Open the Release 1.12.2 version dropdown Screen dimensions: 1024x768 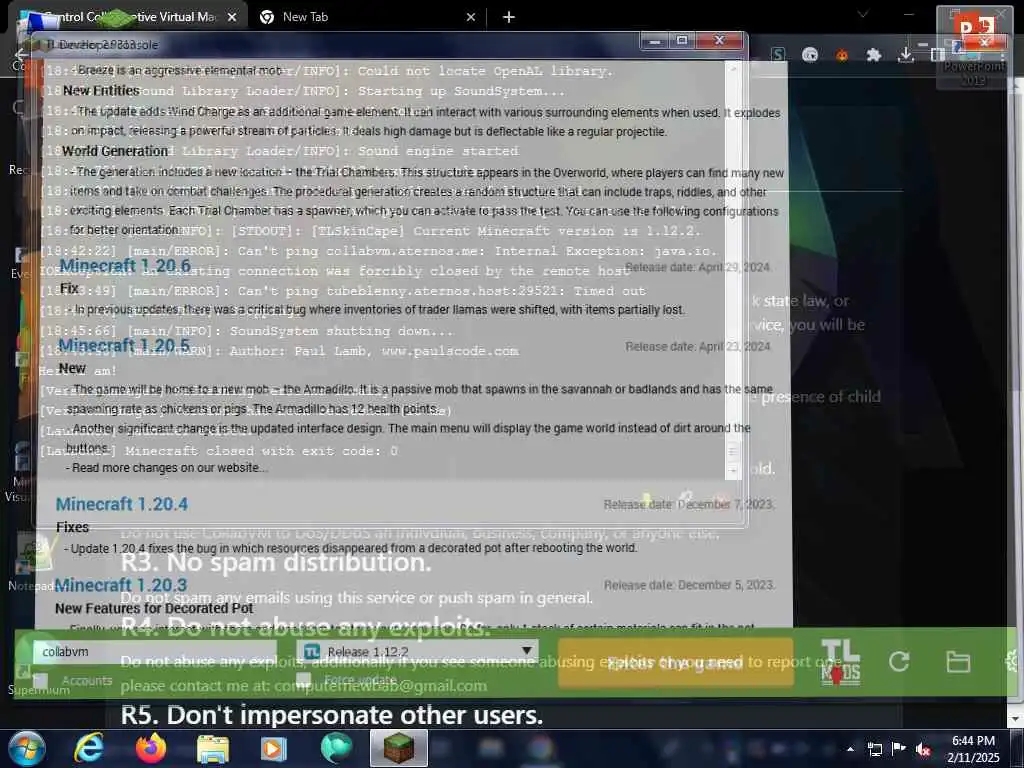pos(418,652)
